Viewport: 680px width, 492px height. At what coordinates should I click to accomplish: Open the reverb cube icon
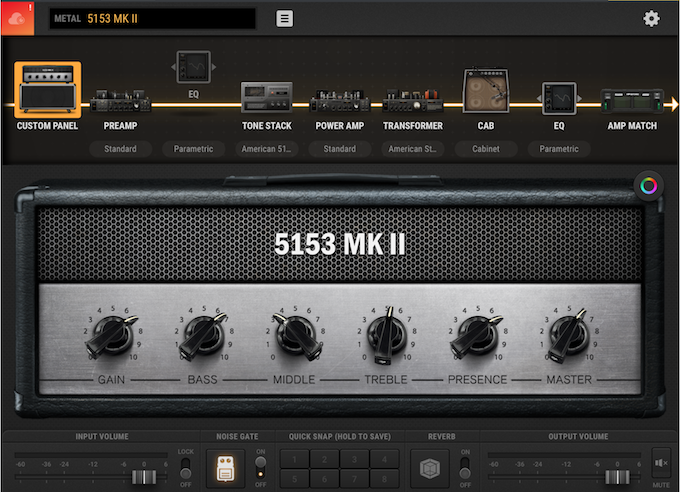[x=430, y=469]
